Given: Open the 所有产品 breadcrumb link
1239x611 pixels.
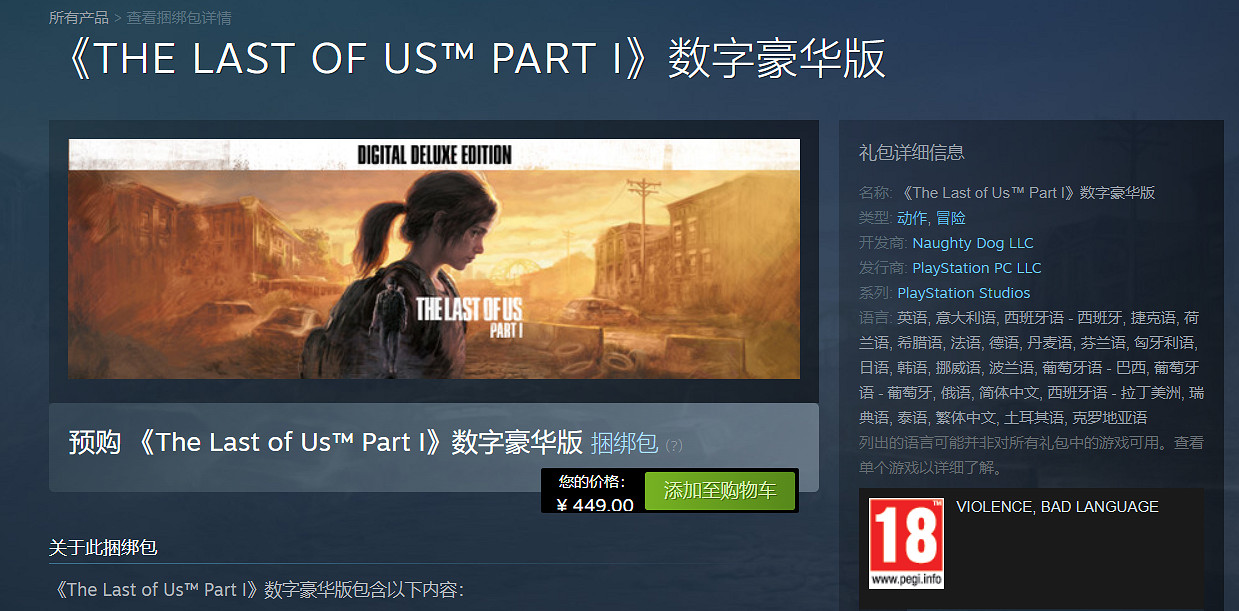Looking at the screenshot, I should (x=79, y=18).
